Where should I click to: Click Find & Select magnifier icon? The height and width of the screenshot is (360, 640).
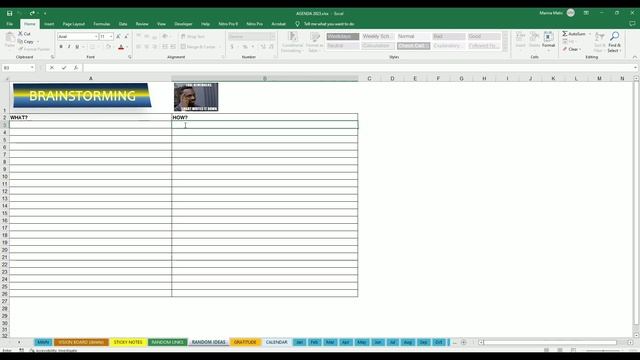(614, 36)
